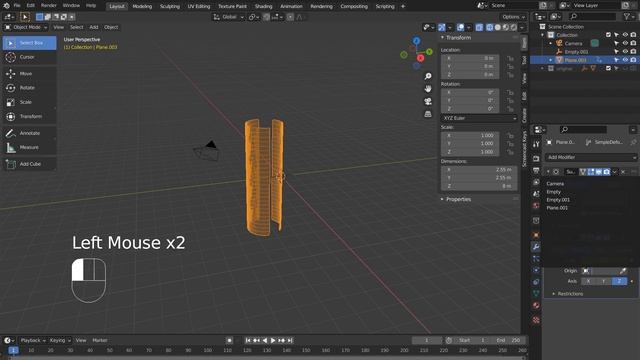Screen dimensions: 640x360
Task: Click the Location X value field
Action: [470, 58]
